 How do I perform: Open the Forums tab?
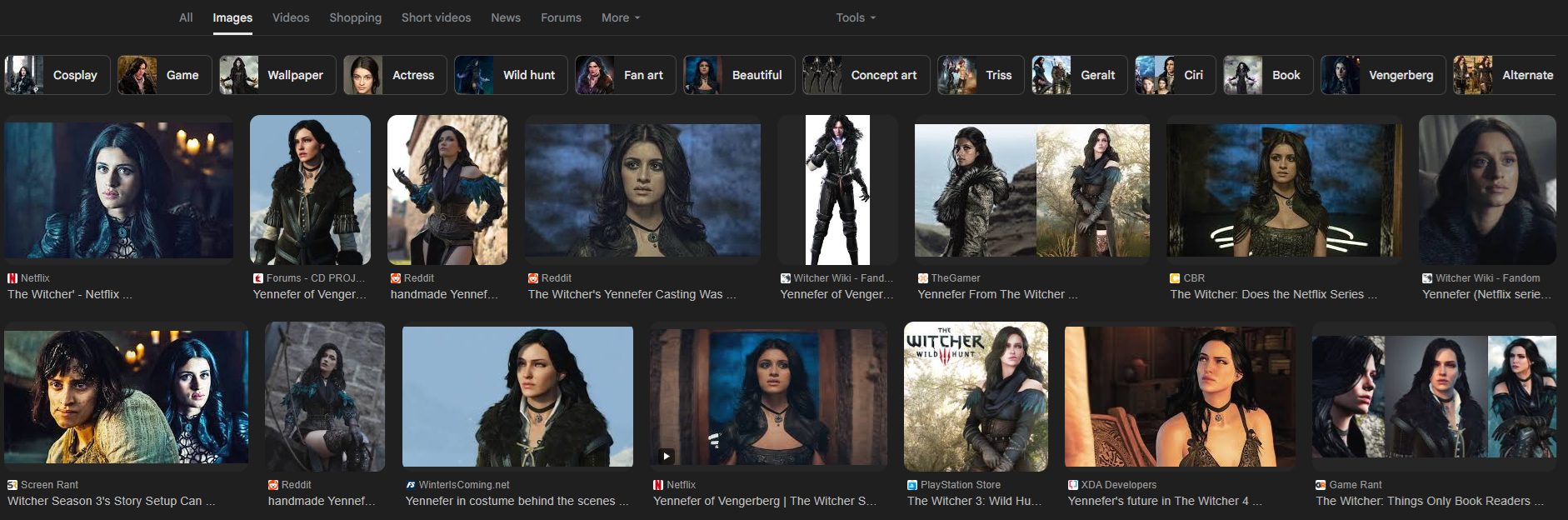[561, 17]
